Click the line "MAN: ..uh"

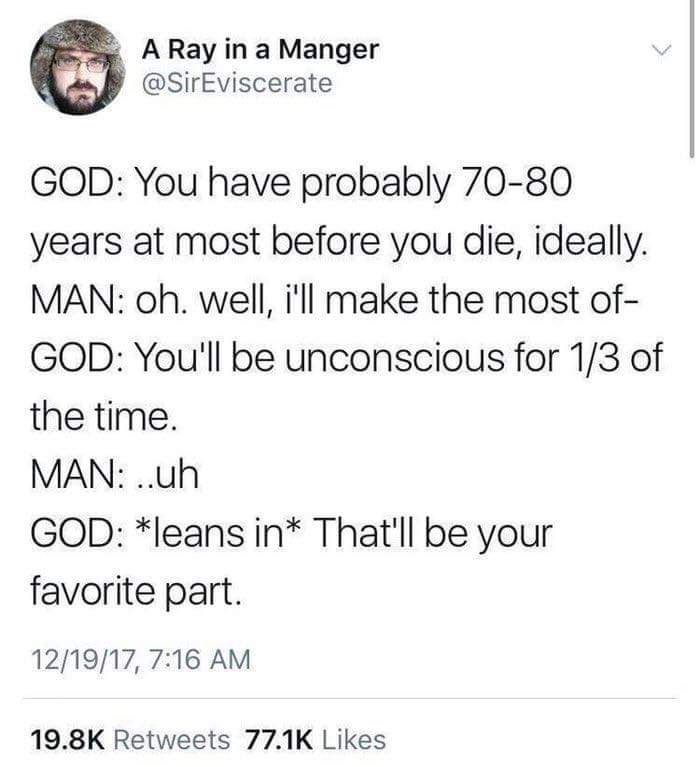(x=115, y=473)
